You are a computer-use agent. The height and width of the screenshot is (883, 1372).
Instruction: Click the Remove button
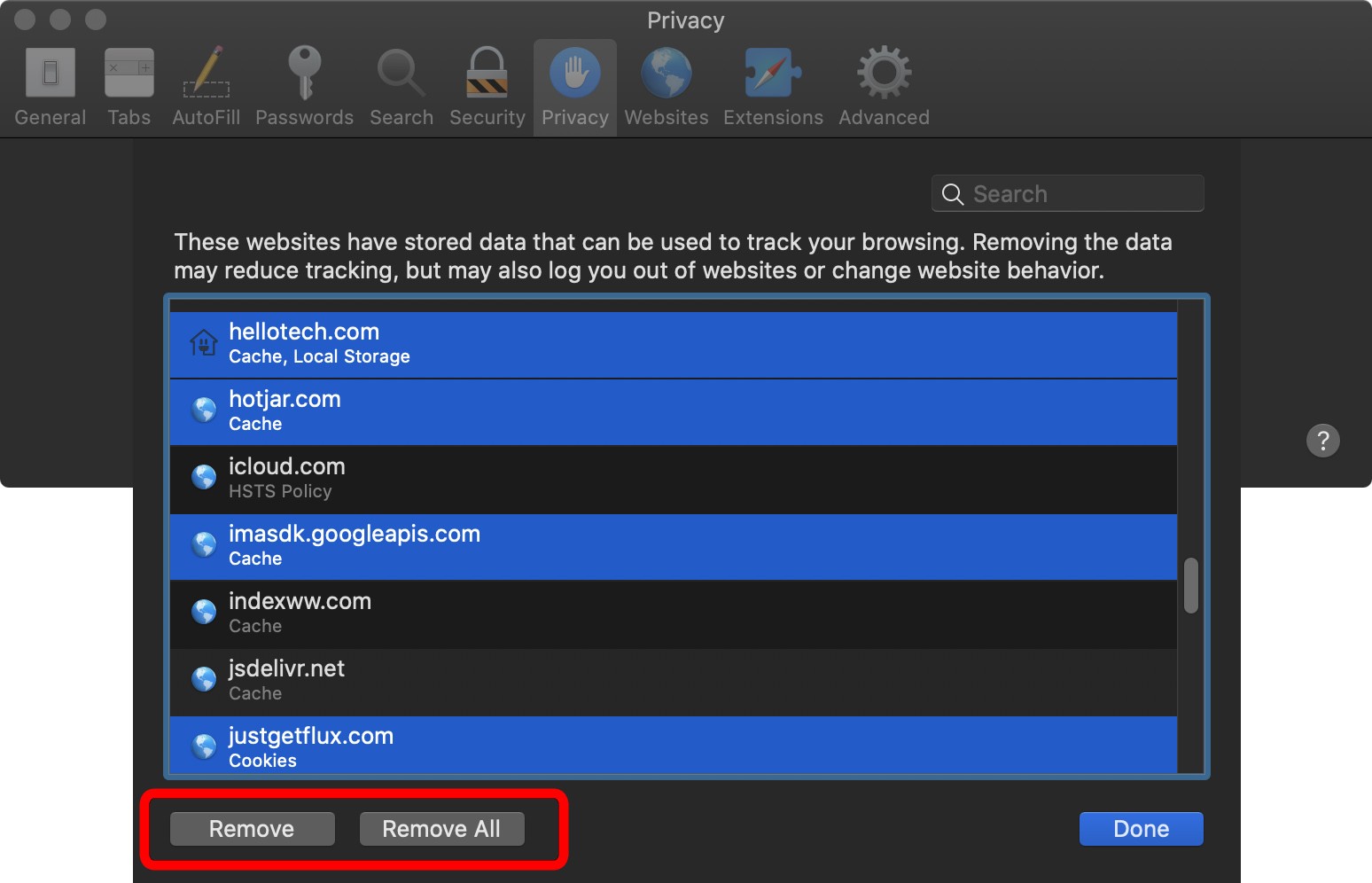(x=252, y=829)
